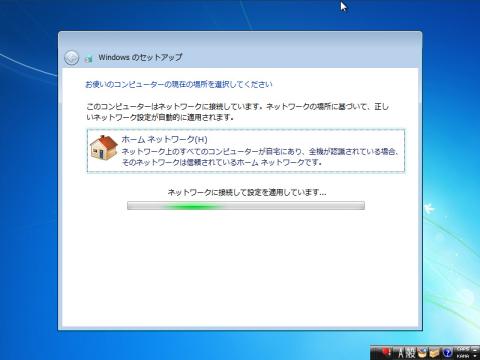The height and width of the screenshot is (360, 480).
Task: Click the 般 conversion mode icon
Action: tap(410, 353)
